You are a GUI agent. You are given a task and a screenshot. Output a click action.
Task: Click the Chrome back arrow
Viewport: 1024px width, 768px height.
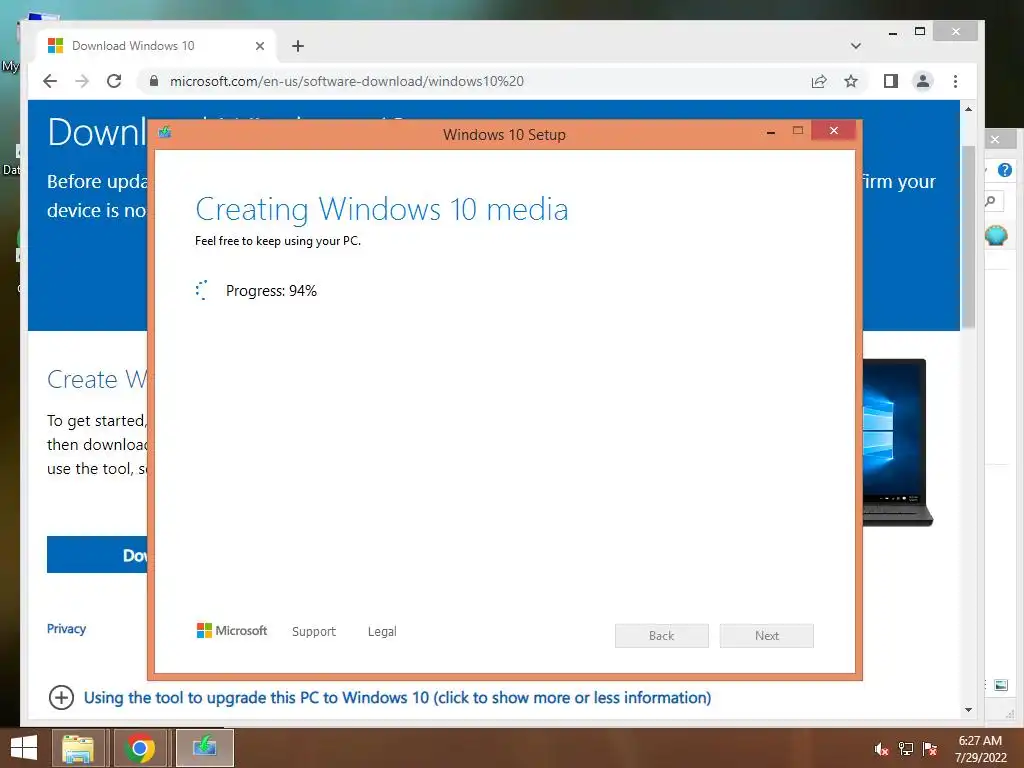click(x=50, y=81)
